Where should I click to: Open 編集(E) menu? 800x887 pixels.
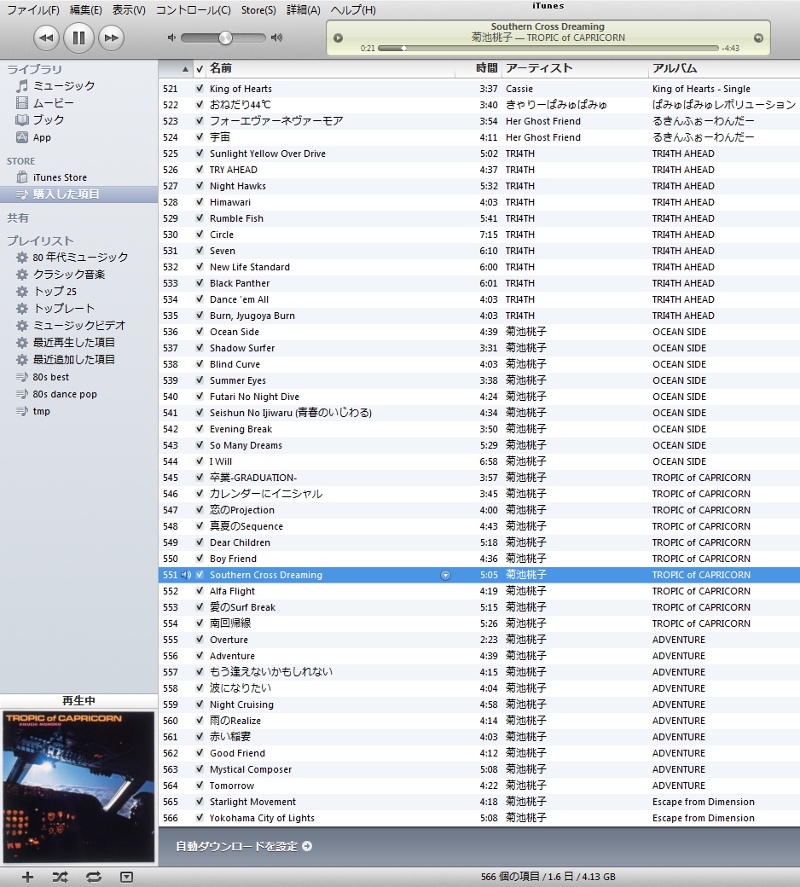coord(85,10)
